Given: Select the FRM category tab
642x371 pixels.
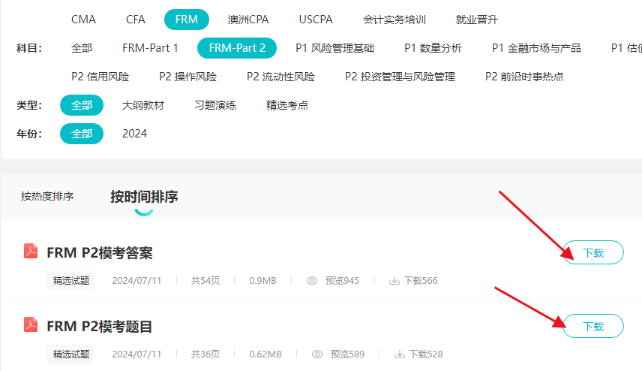Looking at the screenshot, I should pos(186,20).
